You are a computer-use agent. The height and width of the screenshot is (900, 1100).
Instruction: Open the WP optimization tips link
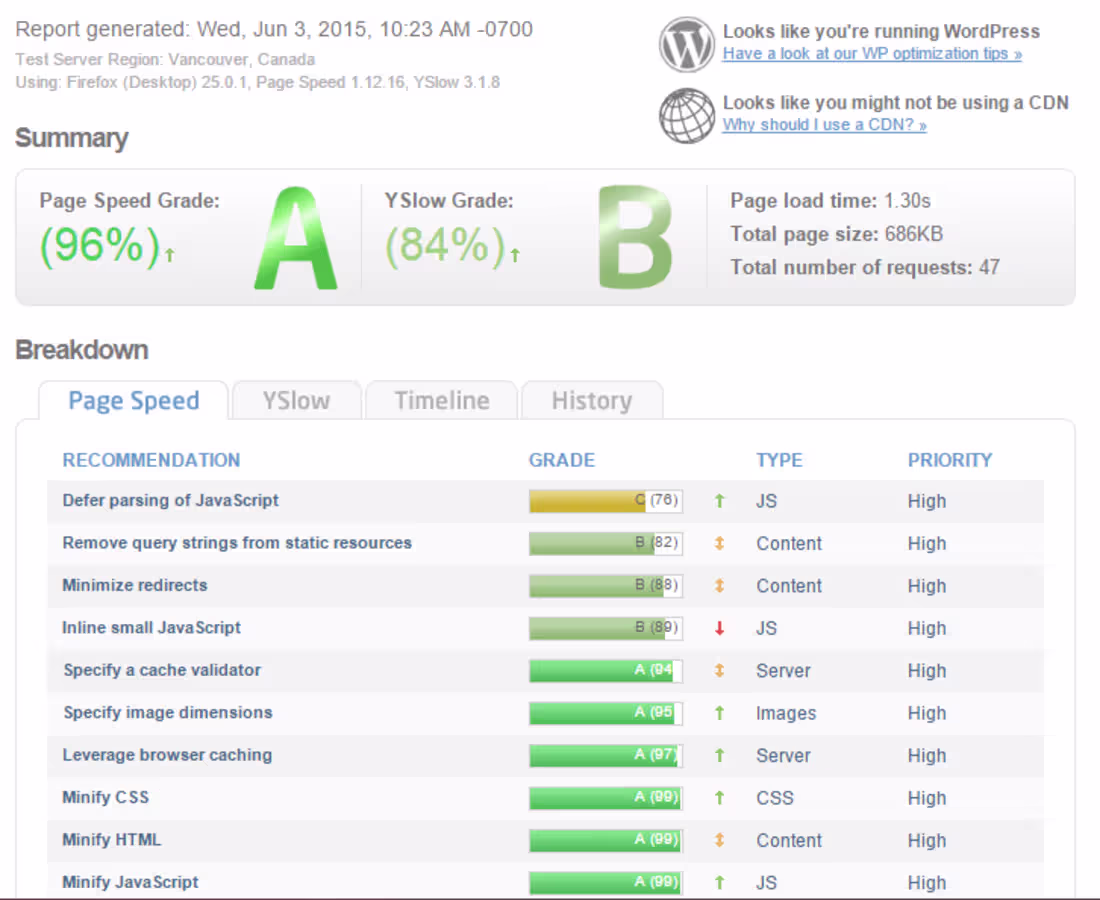(x=872, y=54)
